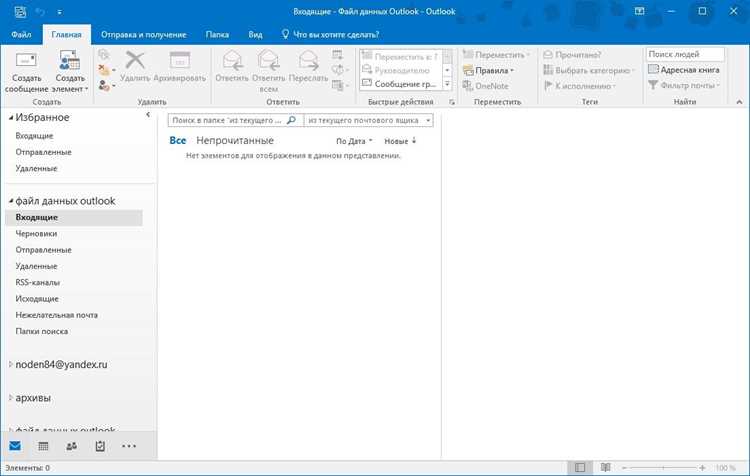
Task: Collapse the folder pane with the arrow
Action: (x=148, y=115)
